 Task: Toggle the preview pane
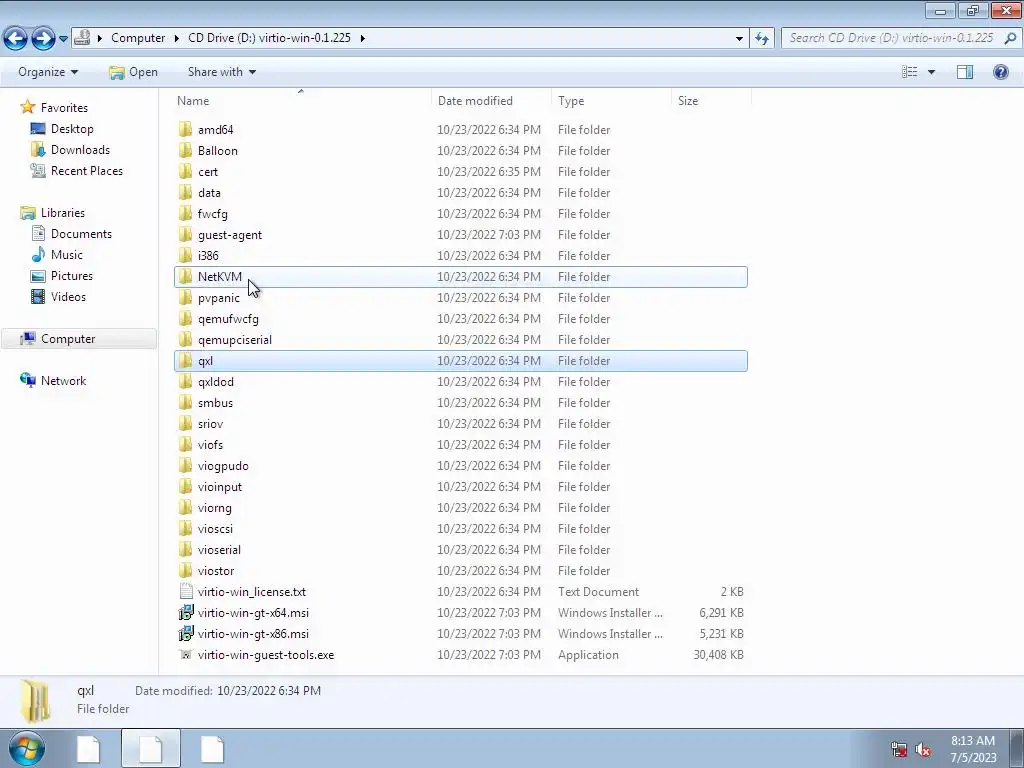point(965,72)
